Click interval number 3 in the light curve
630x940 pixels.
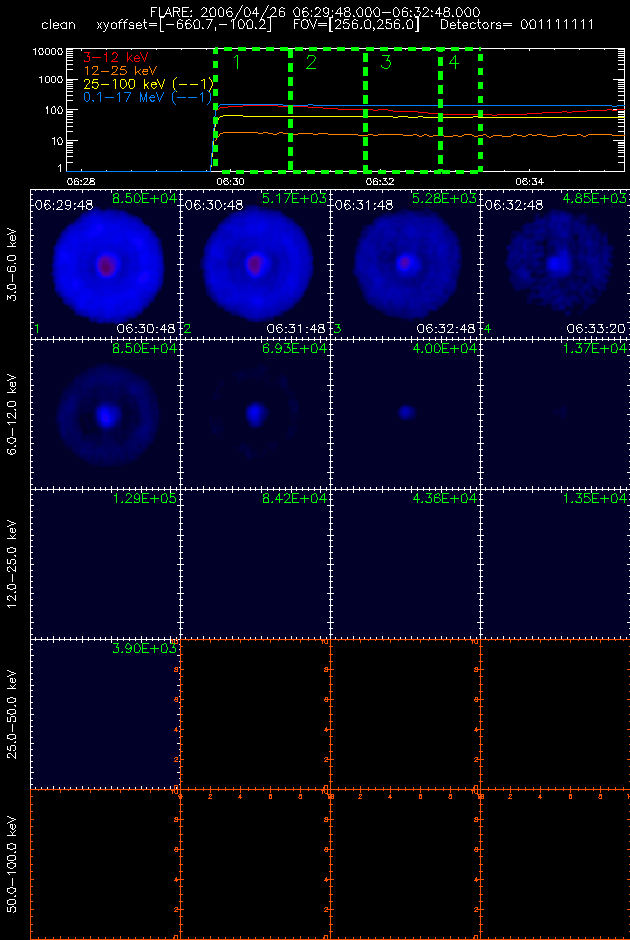pyautogui.click(x=385, y=62)
